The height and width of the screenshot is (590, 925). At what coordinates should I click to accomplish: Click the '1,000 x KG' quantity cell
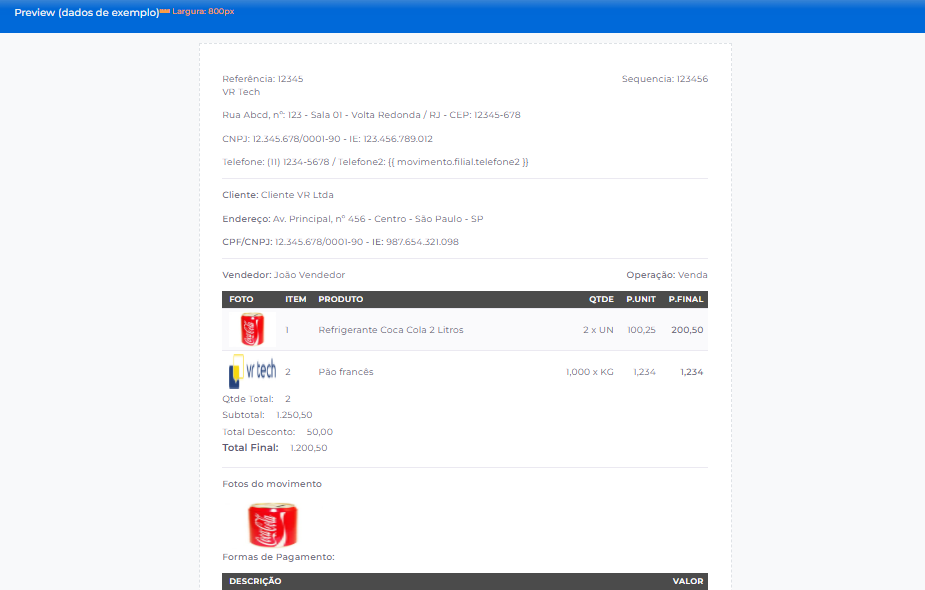coord(589,372)
